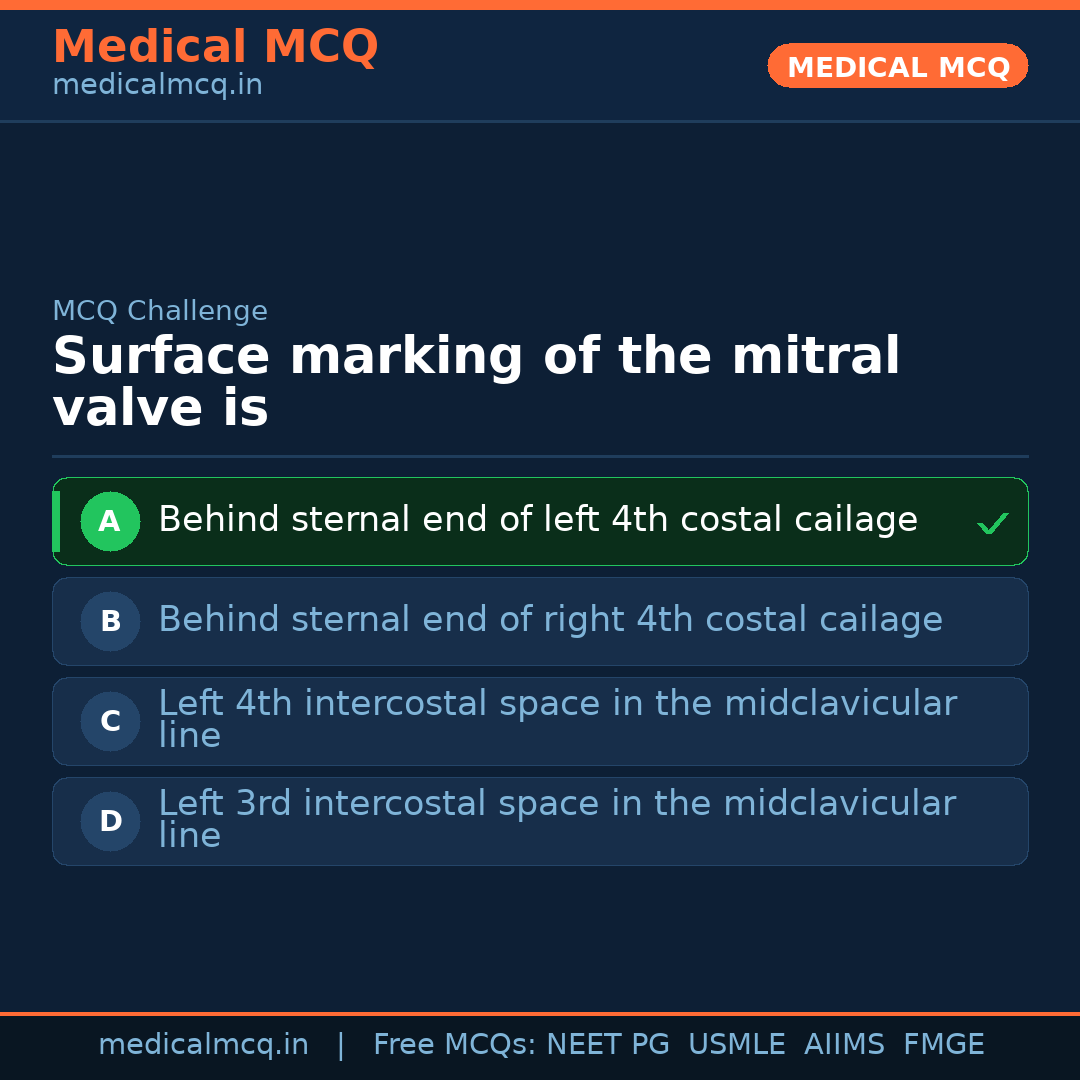Viewport: 1080px width, 1080px height.
Task: Click the D letter circle icon
Action: [x=110, y=821]
